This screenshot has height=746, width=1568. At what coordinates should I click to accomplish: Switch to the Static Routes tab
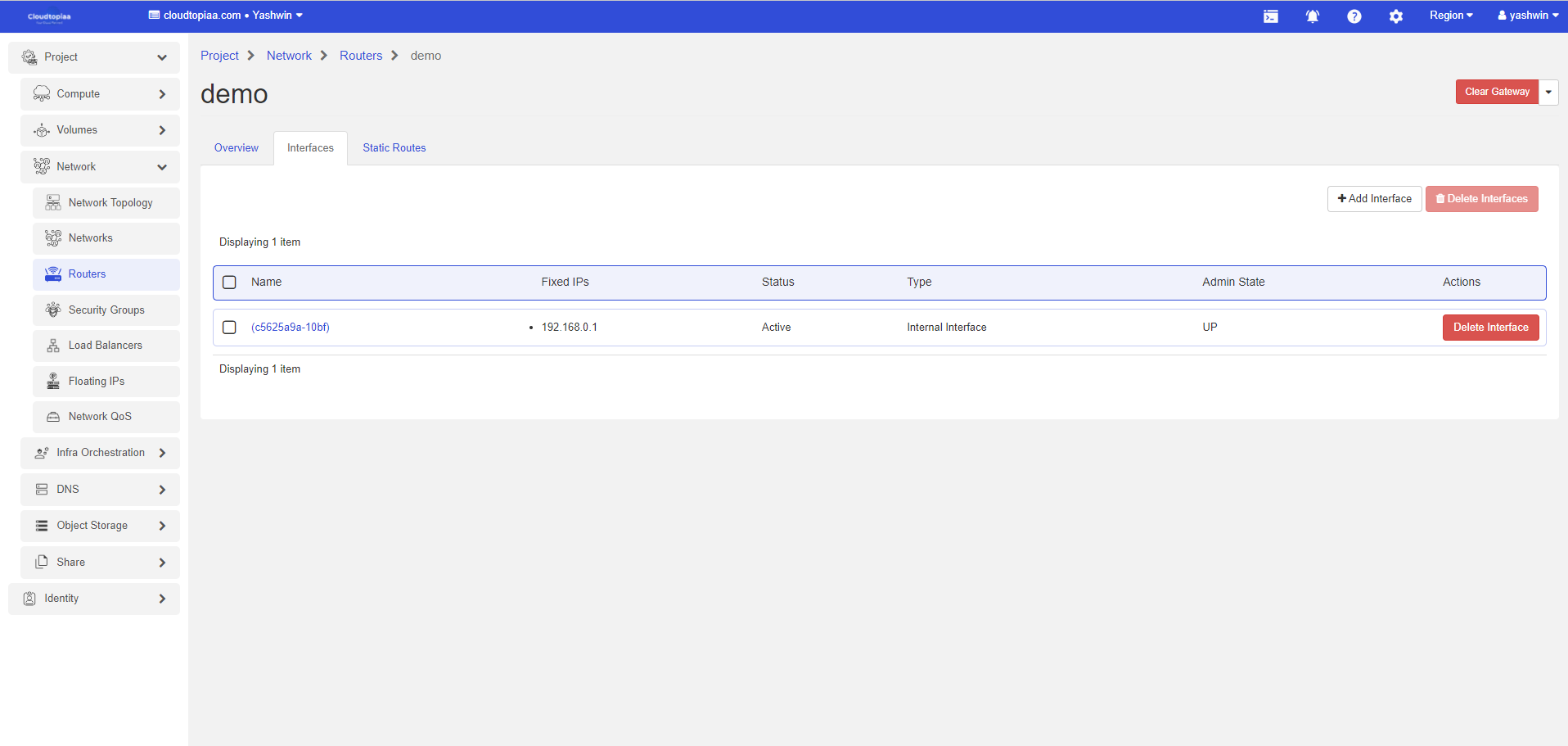click(x=394, y=148)
